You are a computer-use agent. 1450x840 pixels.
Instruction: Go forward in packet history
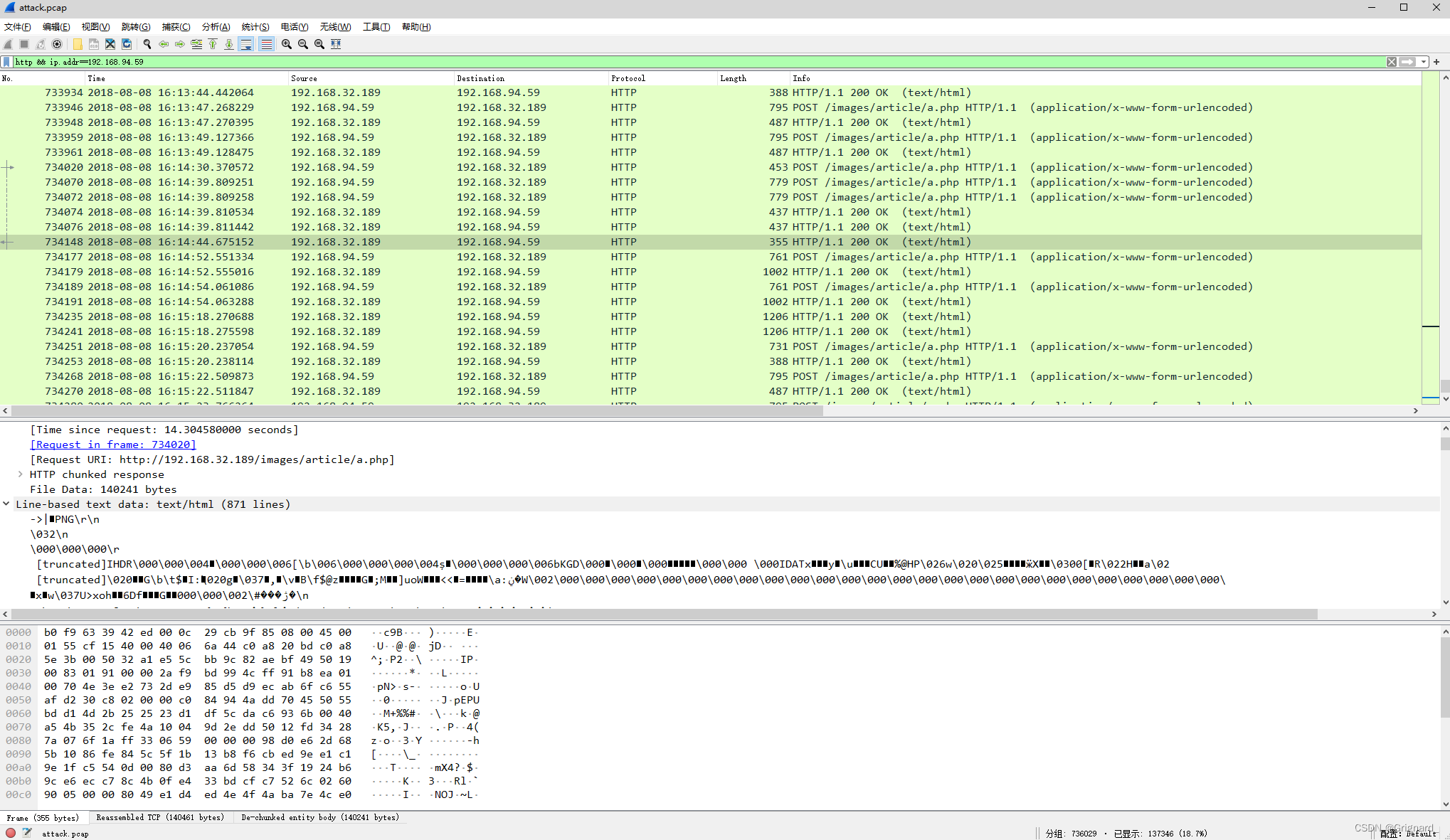point(180,44)
